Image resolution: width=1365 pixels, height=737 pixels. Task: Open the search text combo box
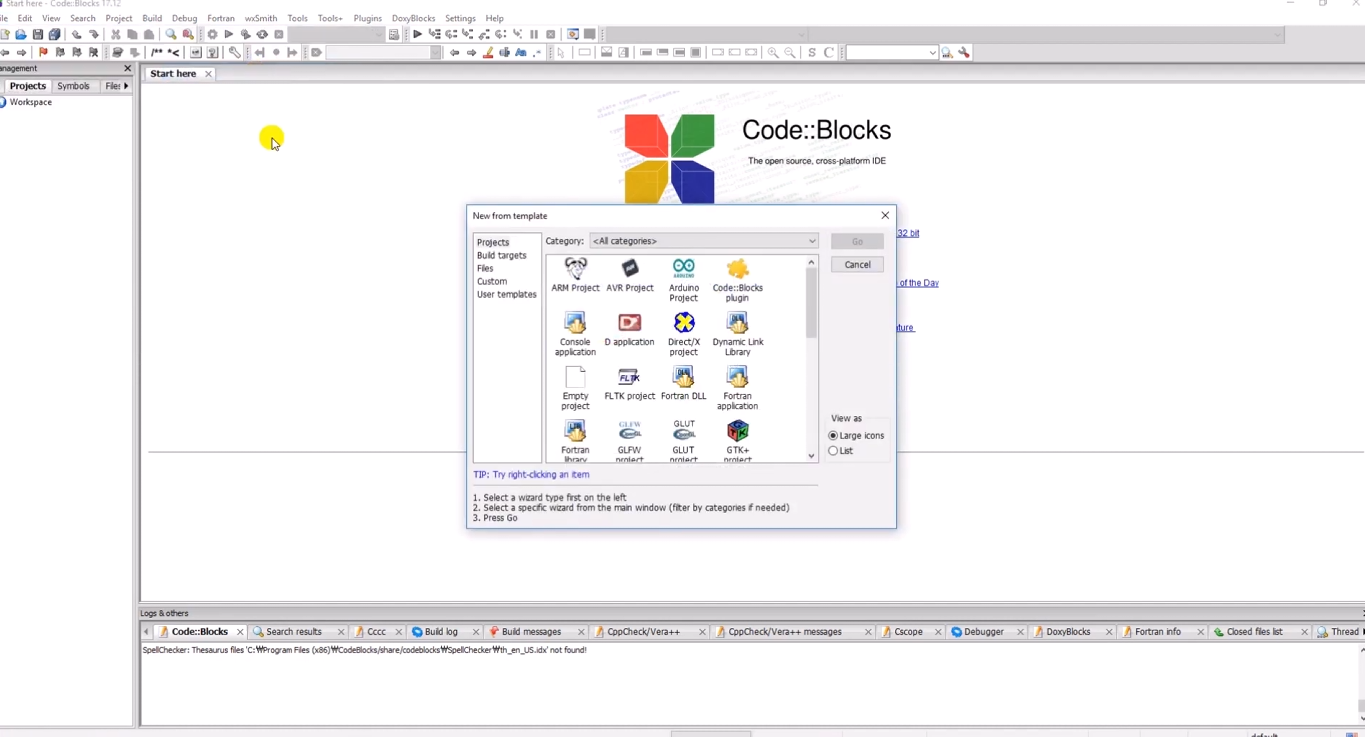[892, 52]
